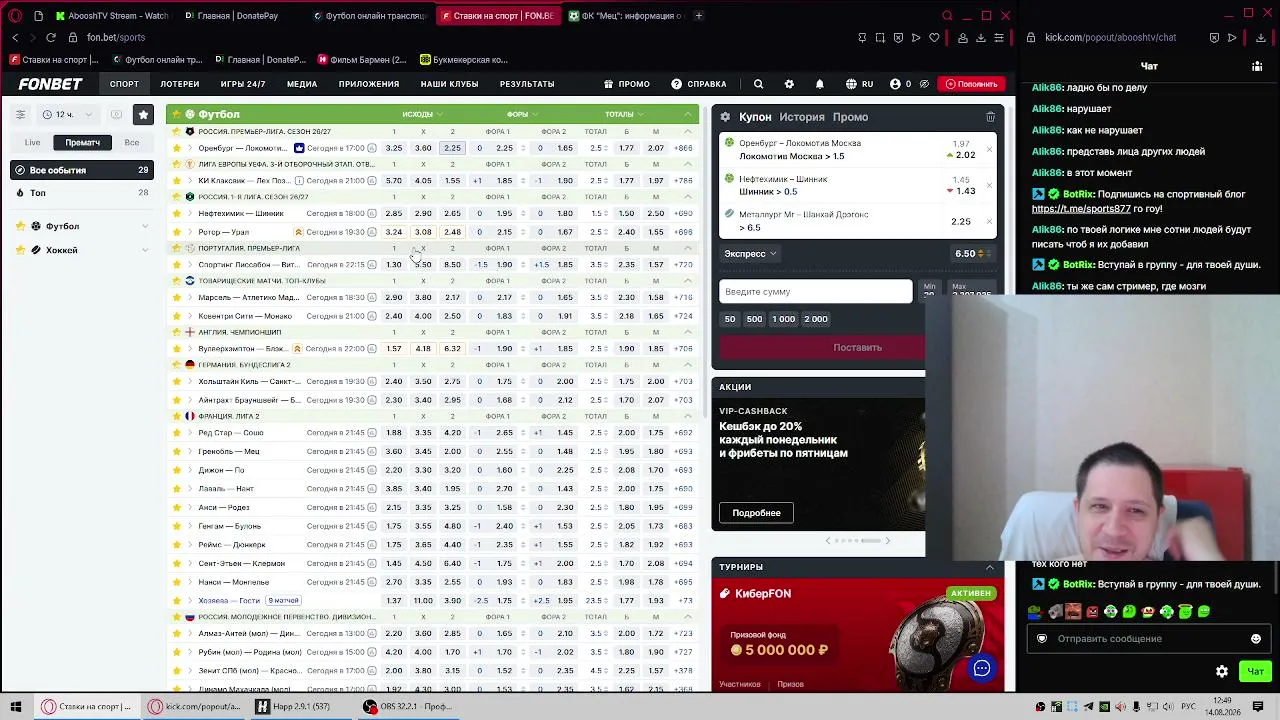This screenshot has width=1280, height=720.
Task: Click the Пополнить deposit button
Action: click(971, 84)
